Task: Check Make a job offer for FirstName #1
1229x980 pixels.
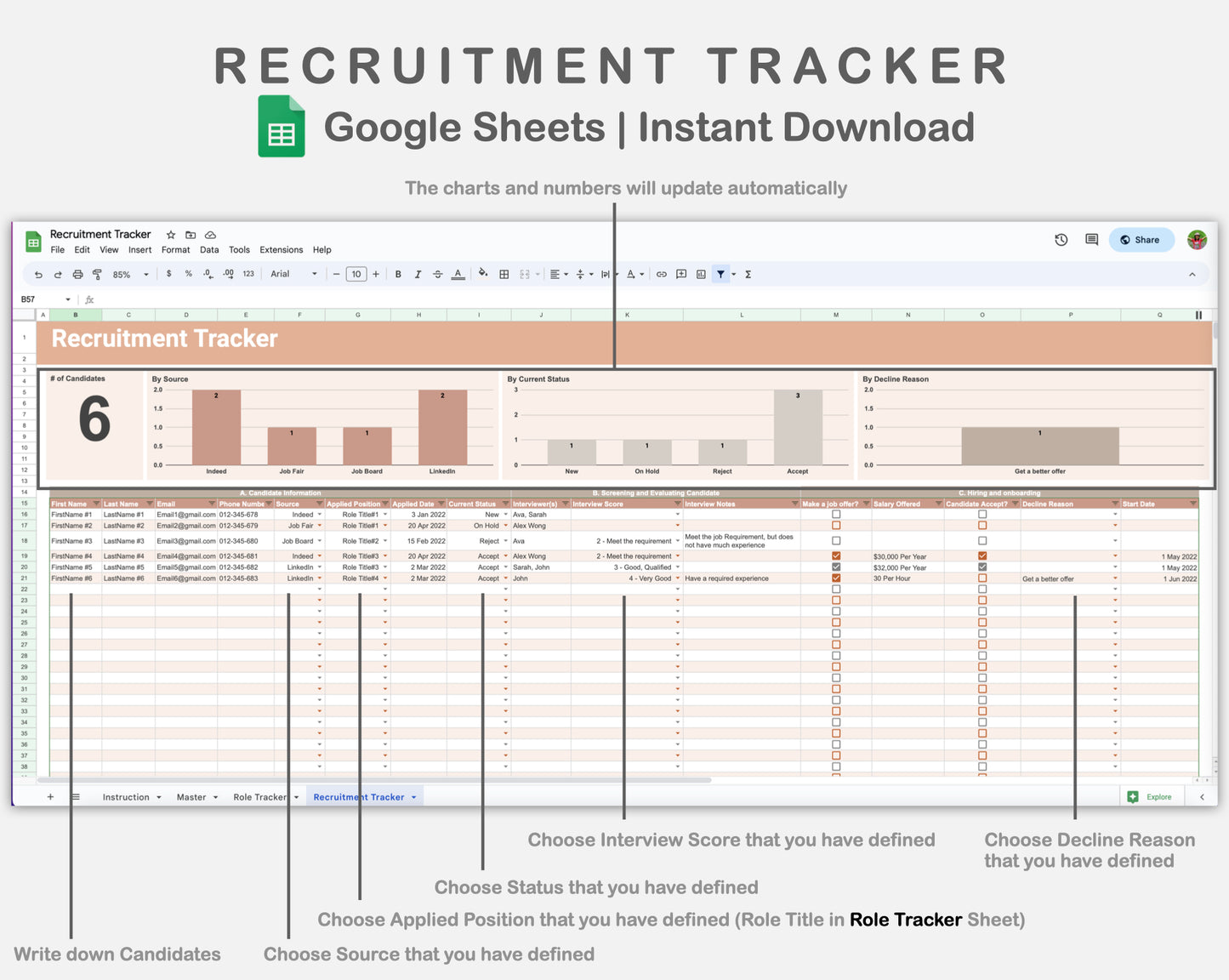Action: (836, 514)
